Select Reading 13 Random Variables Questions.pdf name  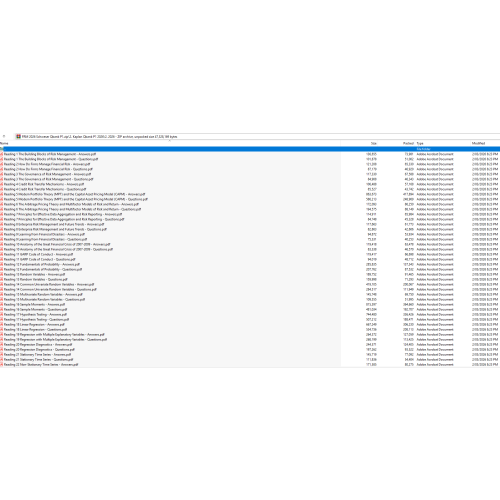click(x=36, y=279)
